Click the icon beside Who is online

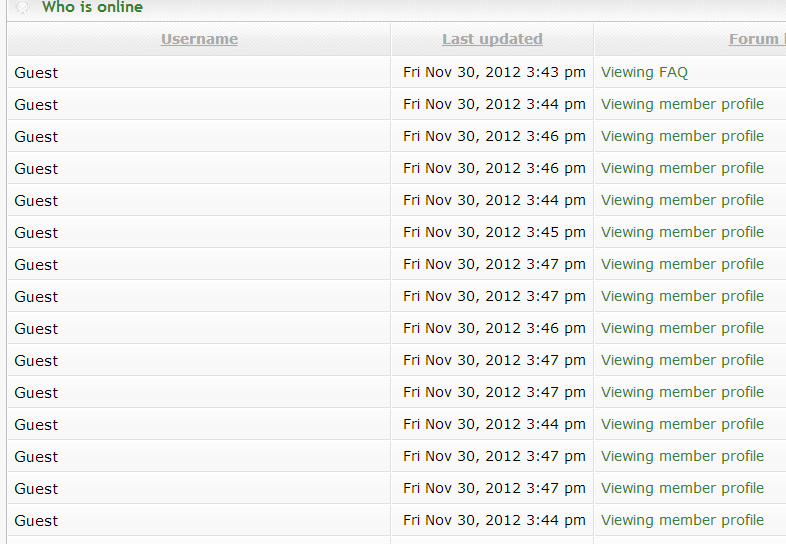(23, 7)
